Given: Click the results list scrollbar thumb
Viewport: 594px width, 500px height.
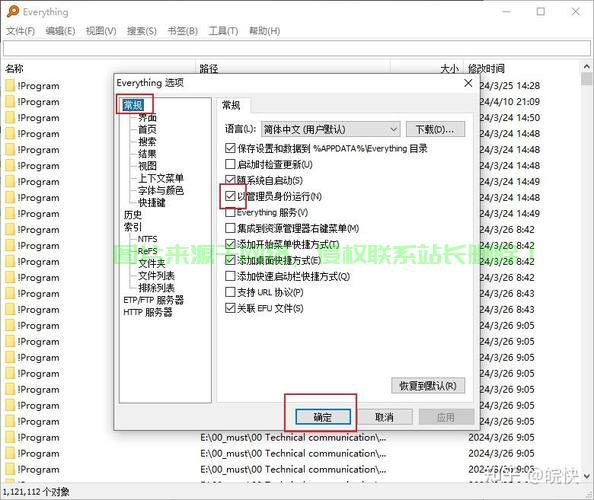Looking at the screenshot, I should pyautogui.click(x=586, y=79).
